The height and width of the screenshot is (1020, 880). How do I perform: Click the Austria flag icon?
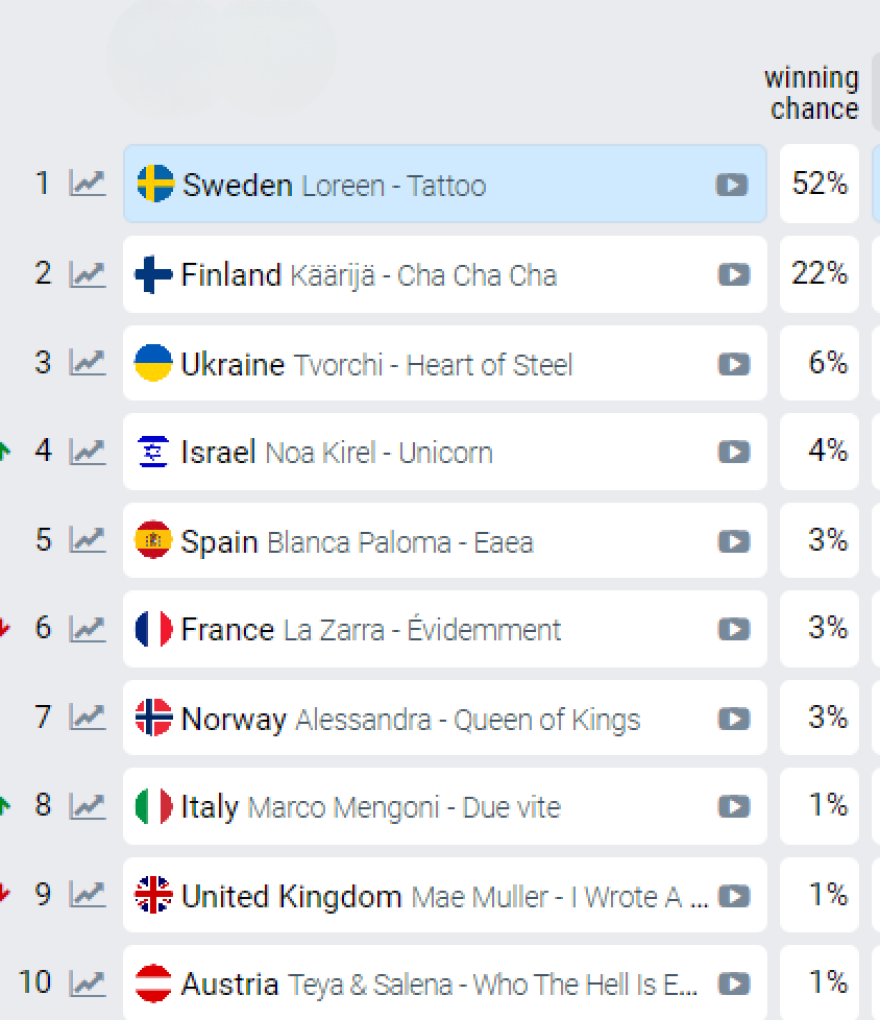[x=154, y=984]
